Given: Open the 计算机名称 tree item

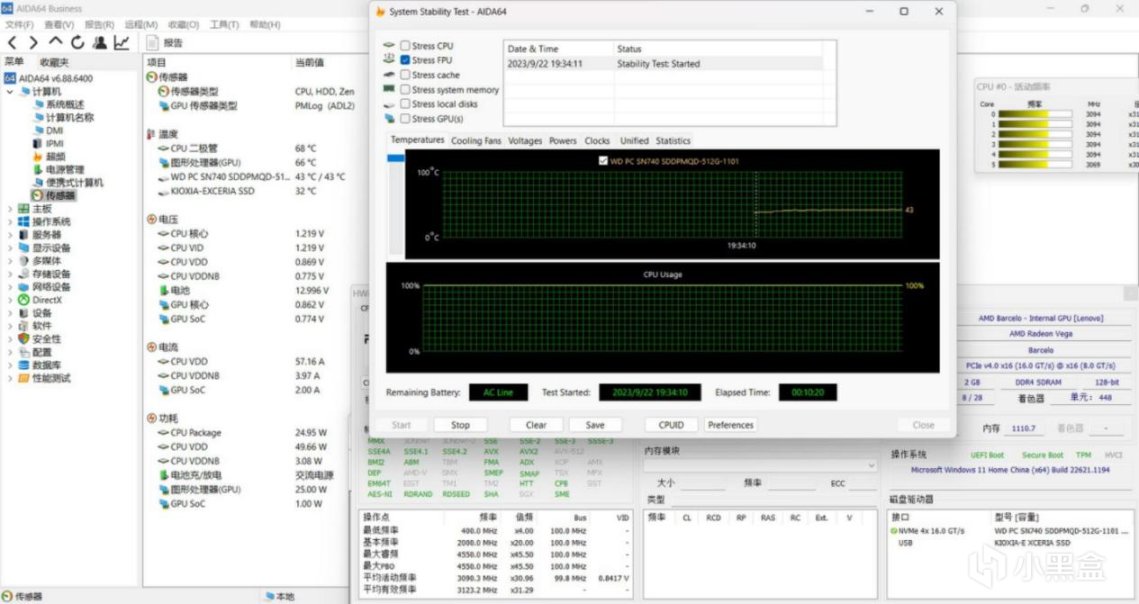Looking at the screenshot, I should coord(63,118).
